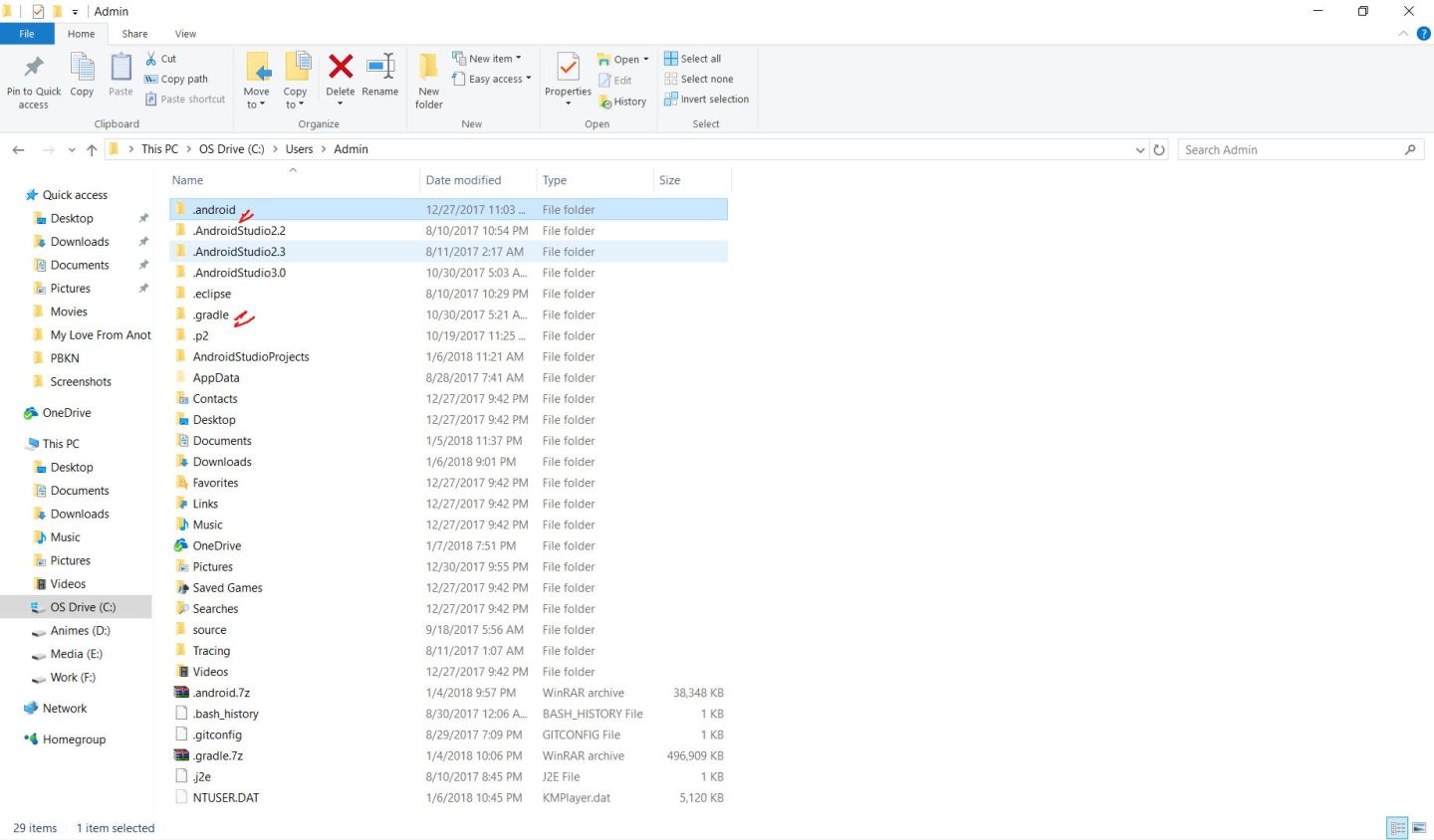This screenshot has width=1434, height=840.
Task: Open OneDrive in the navigation pane
Action: click(x=67, y=413)
